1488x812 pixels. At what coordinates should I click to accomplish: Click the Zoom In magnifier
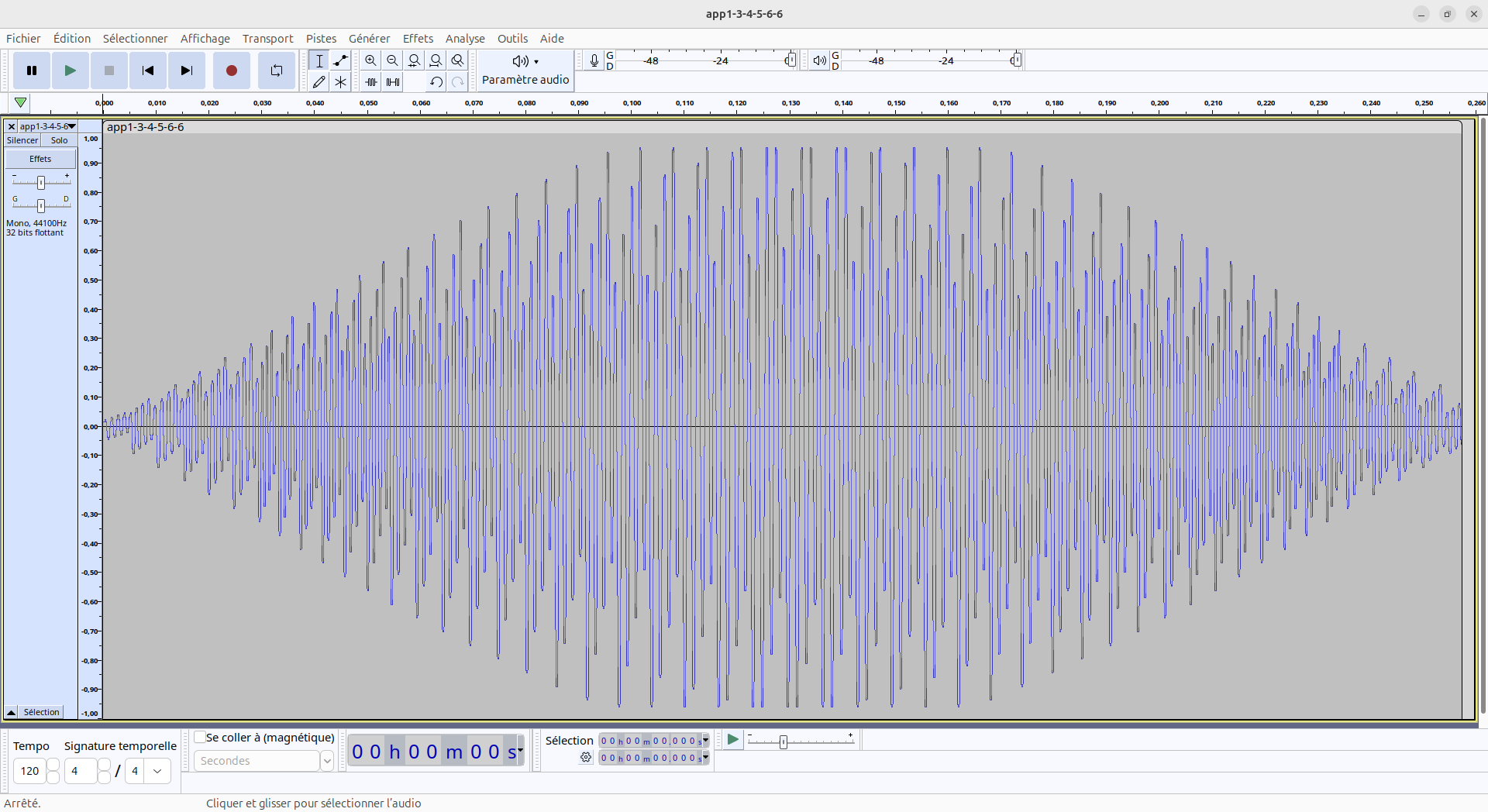coord(370,60)
